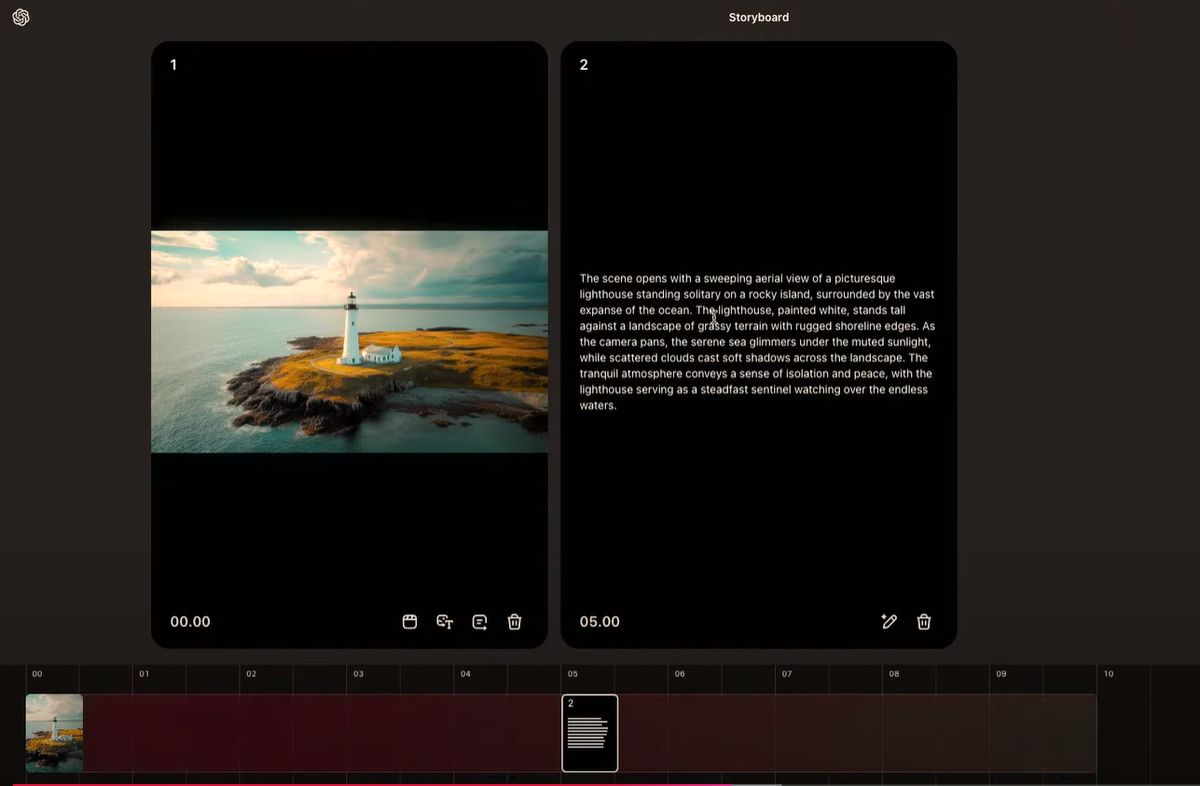The image size is (1200, 786).
Task: Click the OpenAI logo icon
Action: point(20,17)
